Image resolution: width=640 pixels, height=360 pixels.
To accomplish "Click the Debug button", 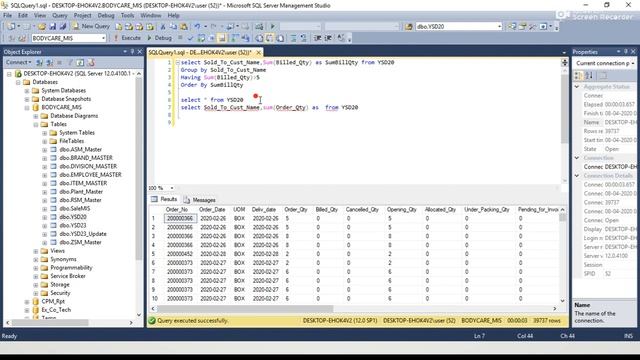I will (x=159, y=38).
